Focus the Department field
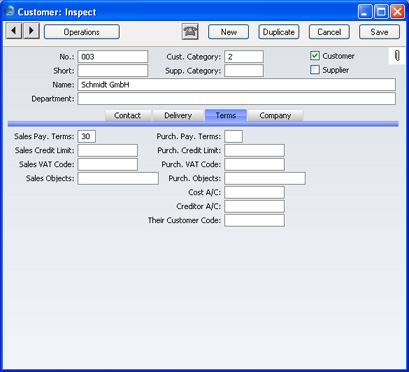Image resolution: width=409 pixels, height=372 pixels. 237,99
